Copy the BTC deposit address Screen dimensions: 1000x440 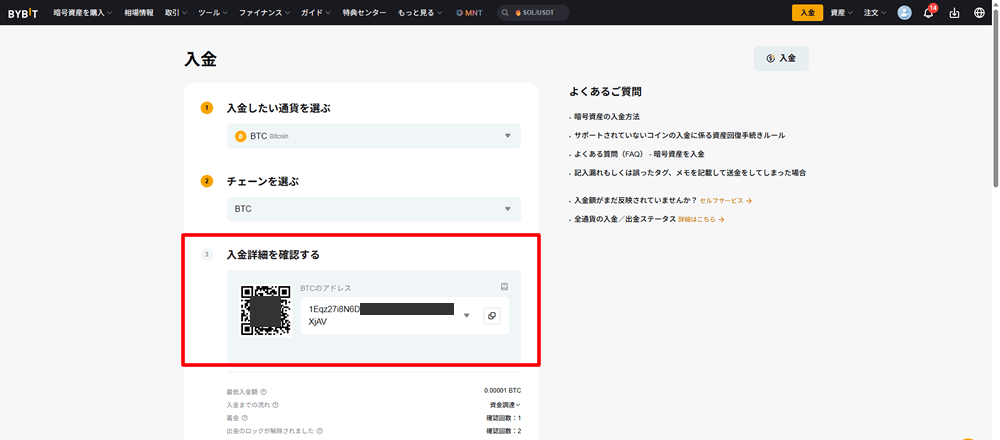click(x=491, y=316)
